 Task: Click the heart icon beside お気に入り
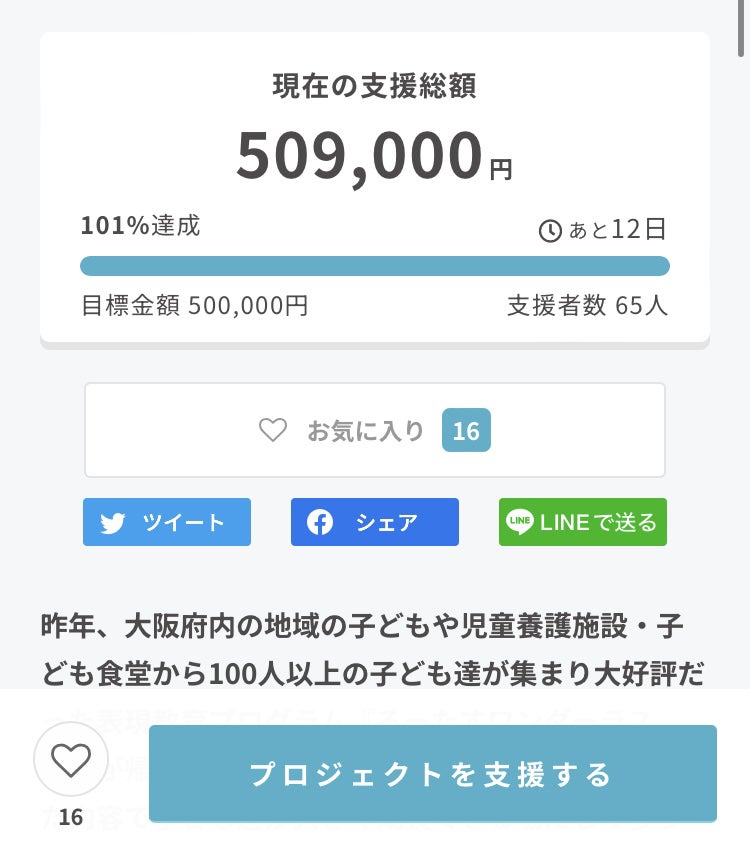point(273,430)
